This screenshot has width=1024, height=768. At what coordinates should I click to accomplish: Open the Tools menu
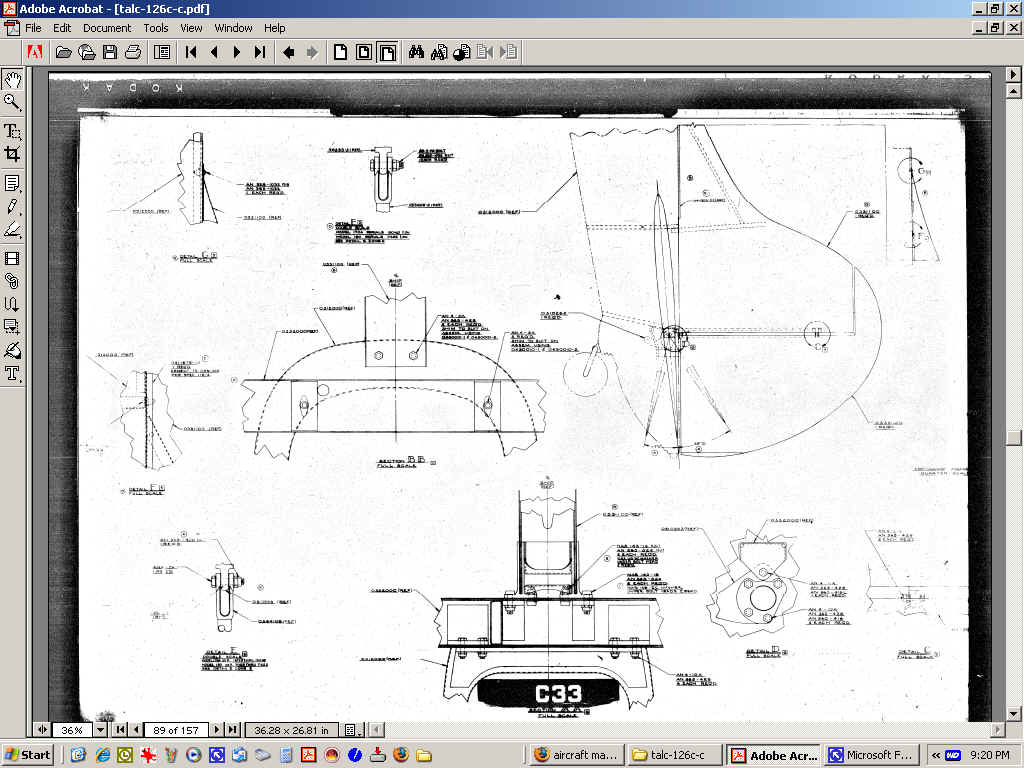click(156, 28)
